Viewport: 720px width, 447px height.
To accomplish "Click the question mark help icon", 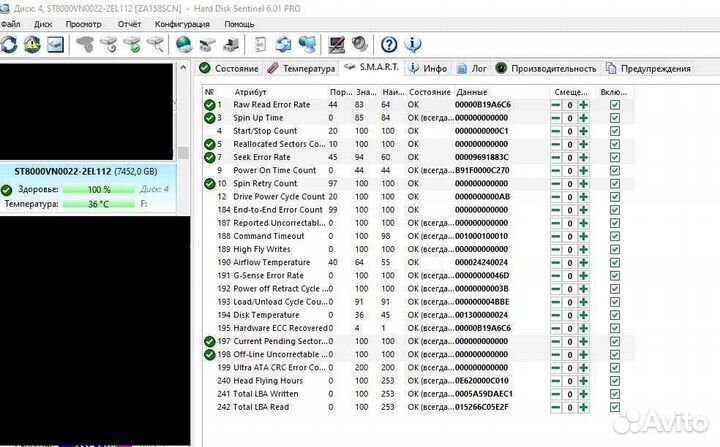I will (389, 45).
